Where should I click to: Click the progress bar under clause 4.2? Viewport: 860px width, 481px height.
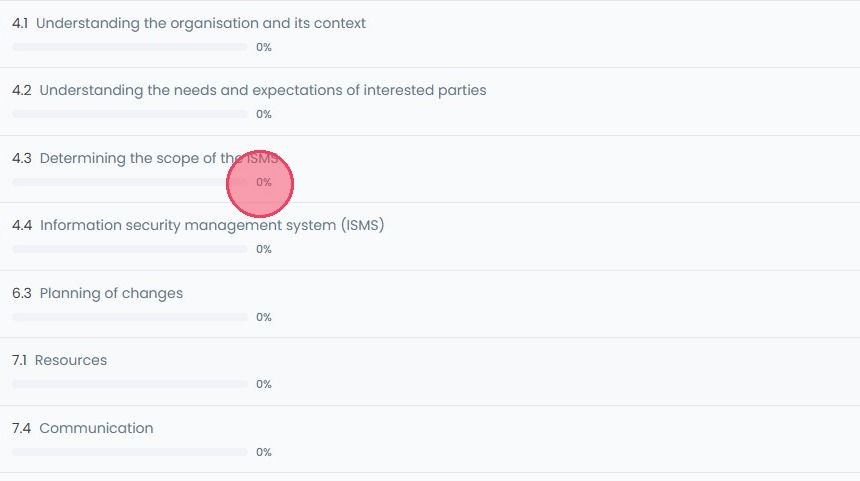130,114
